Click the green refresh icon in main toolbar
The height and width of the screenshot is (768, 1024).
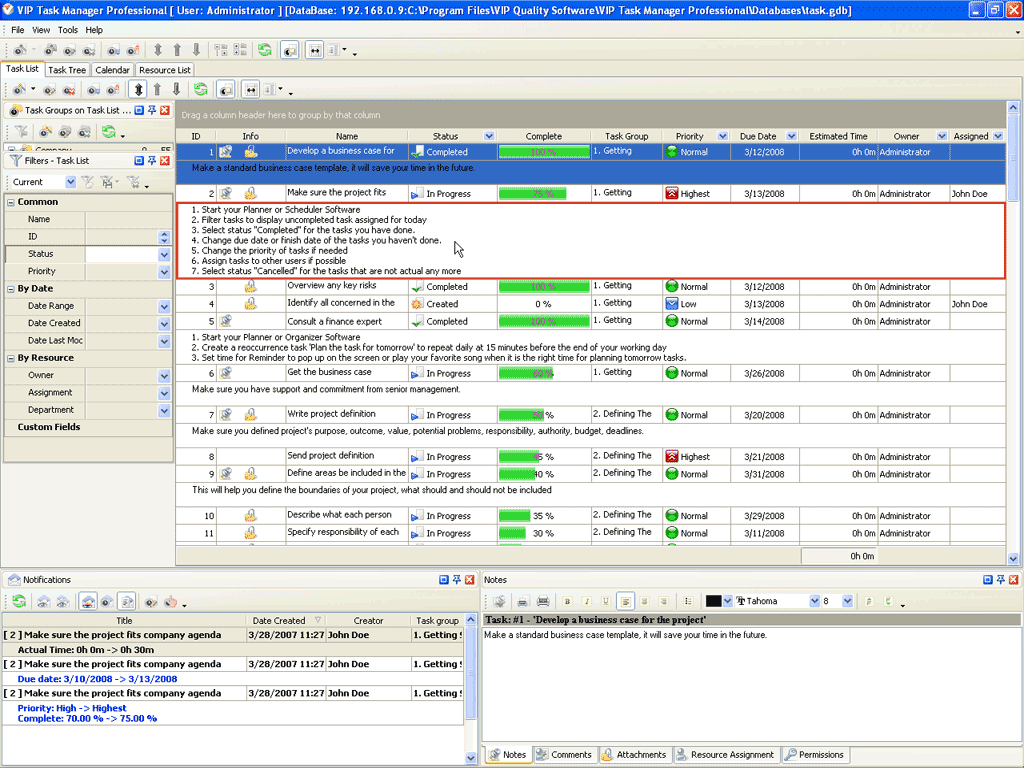(x=264, y=50)
